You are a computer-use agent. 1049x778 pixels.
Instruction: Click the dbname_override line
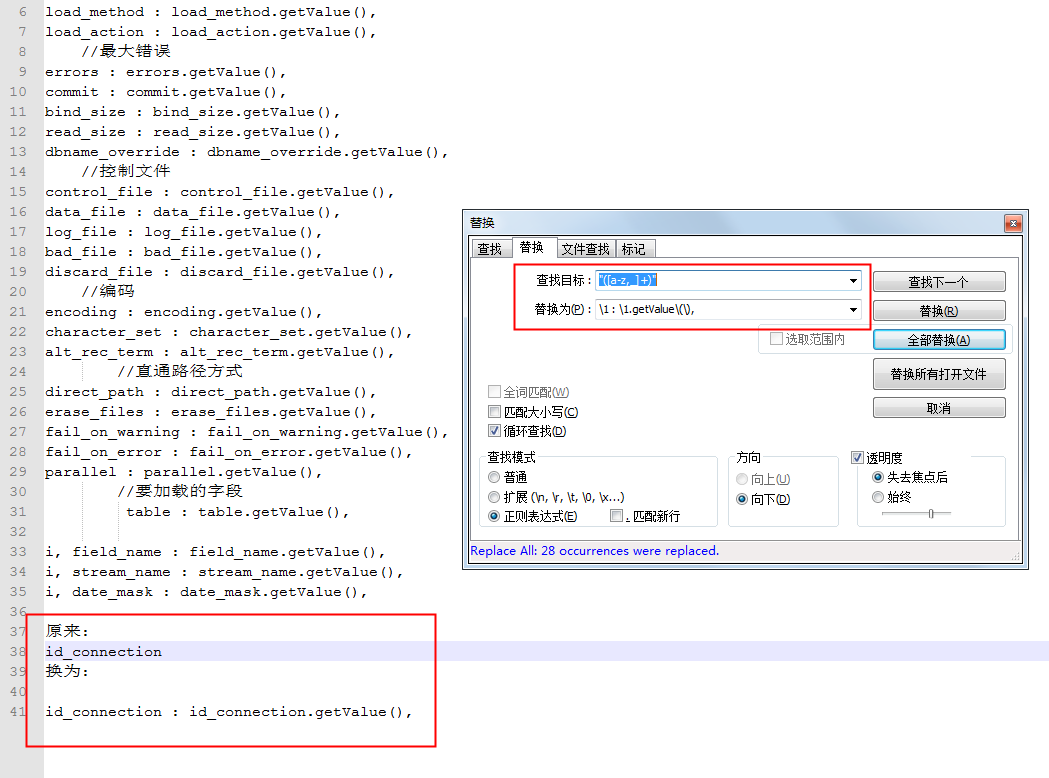(246, 152)
